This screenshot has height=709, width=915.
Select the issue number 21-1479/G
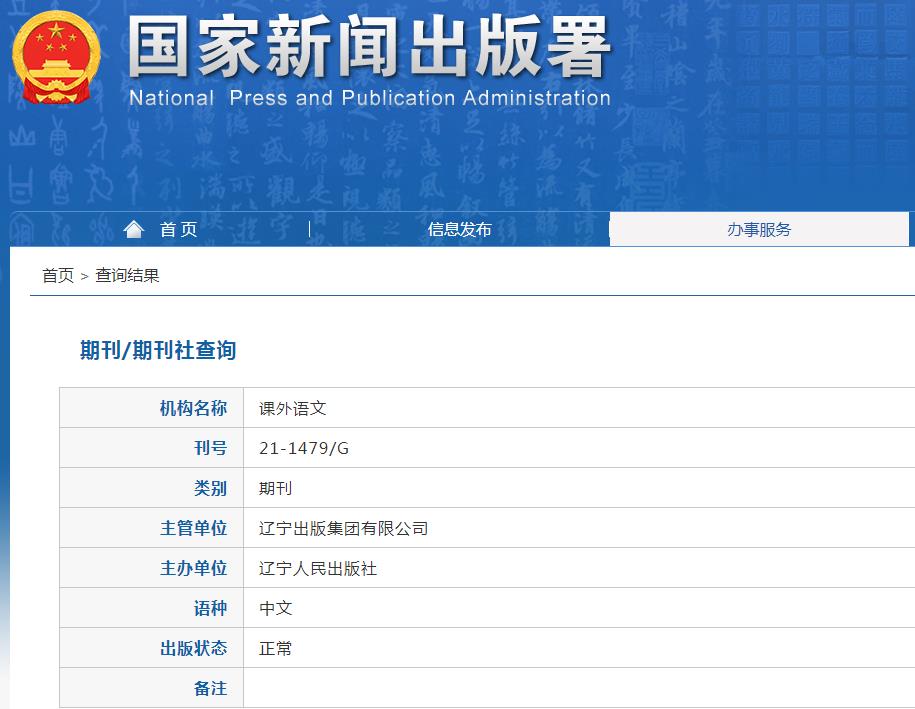click(x=303, y=448)
